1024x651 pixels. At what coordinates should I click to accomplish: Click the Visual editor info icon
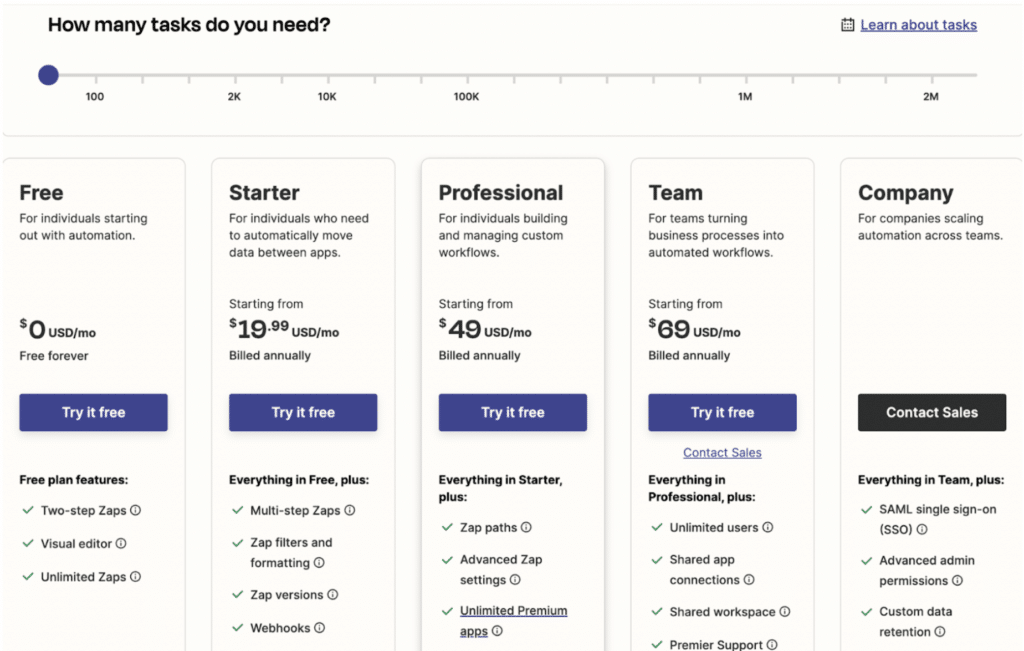(122, 544)
